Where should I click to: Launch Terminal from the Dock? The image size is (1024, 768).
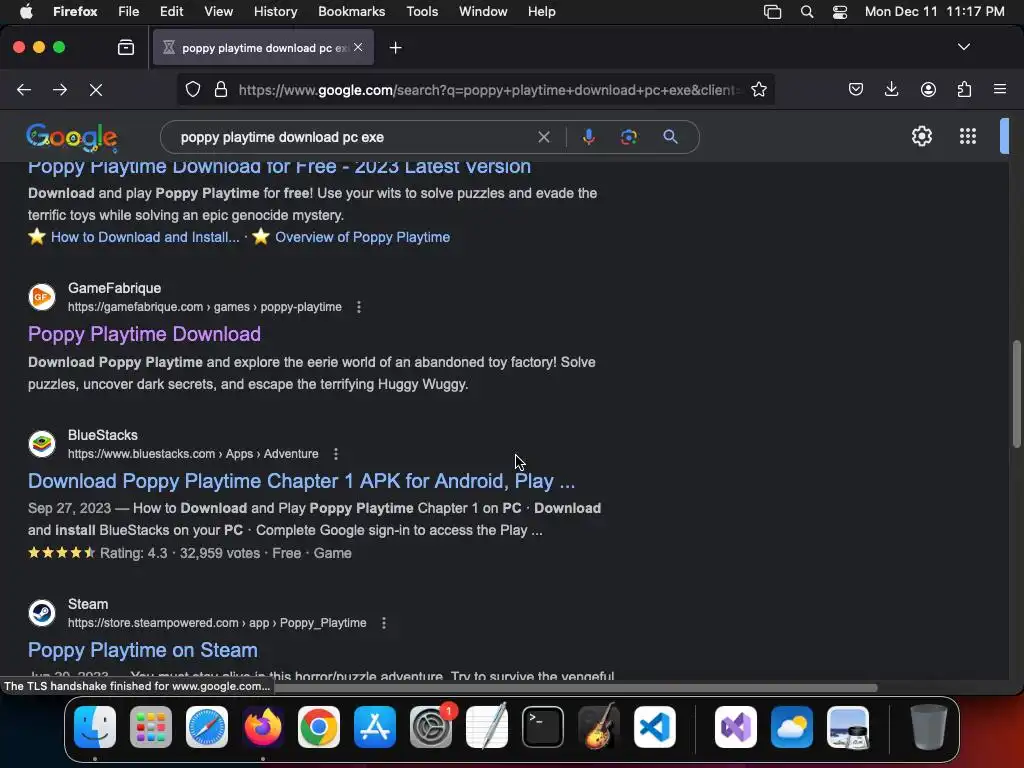[x=543, y=727]
